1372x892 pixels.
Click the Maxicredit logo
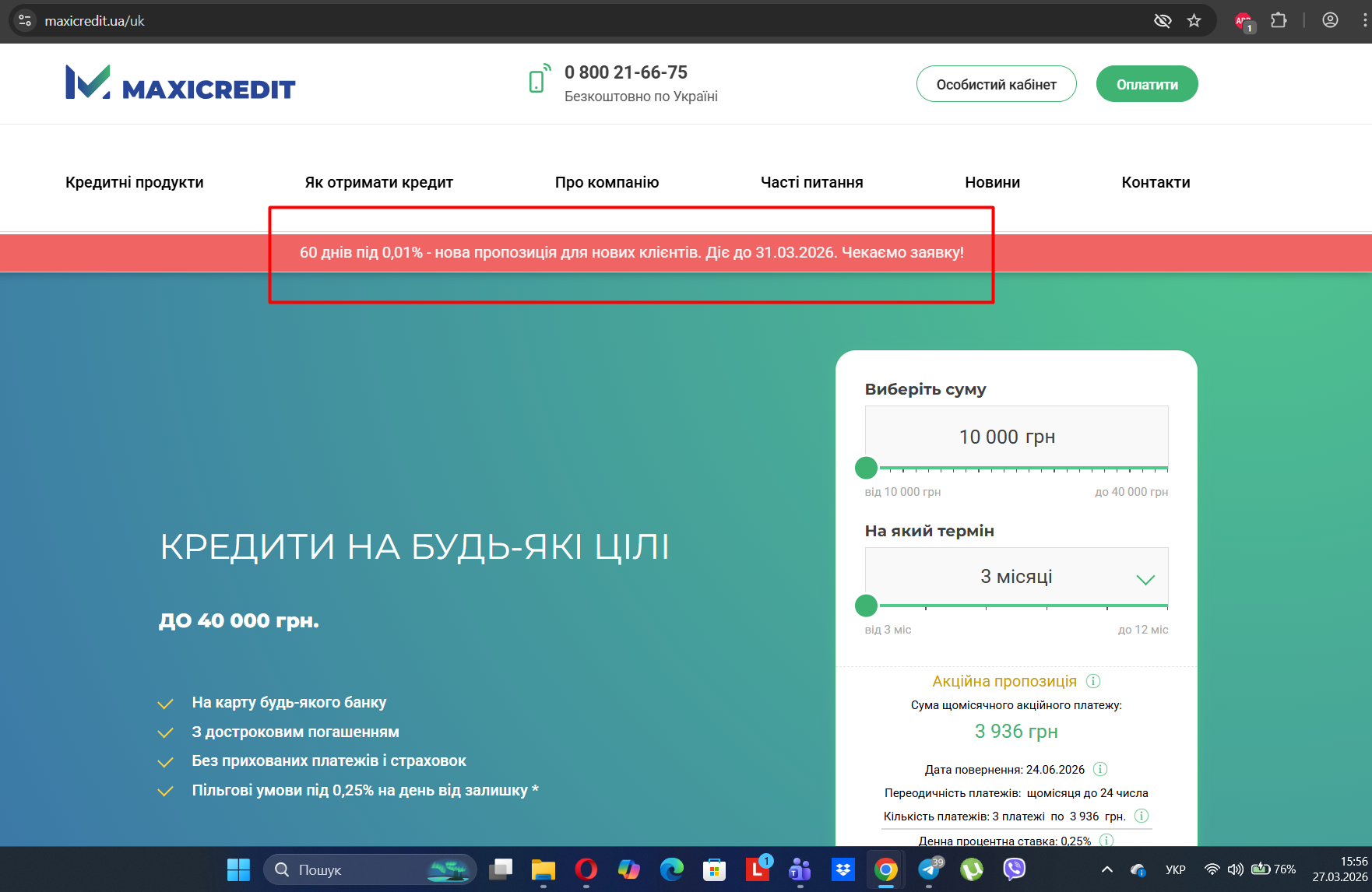[x=181, y=83]
